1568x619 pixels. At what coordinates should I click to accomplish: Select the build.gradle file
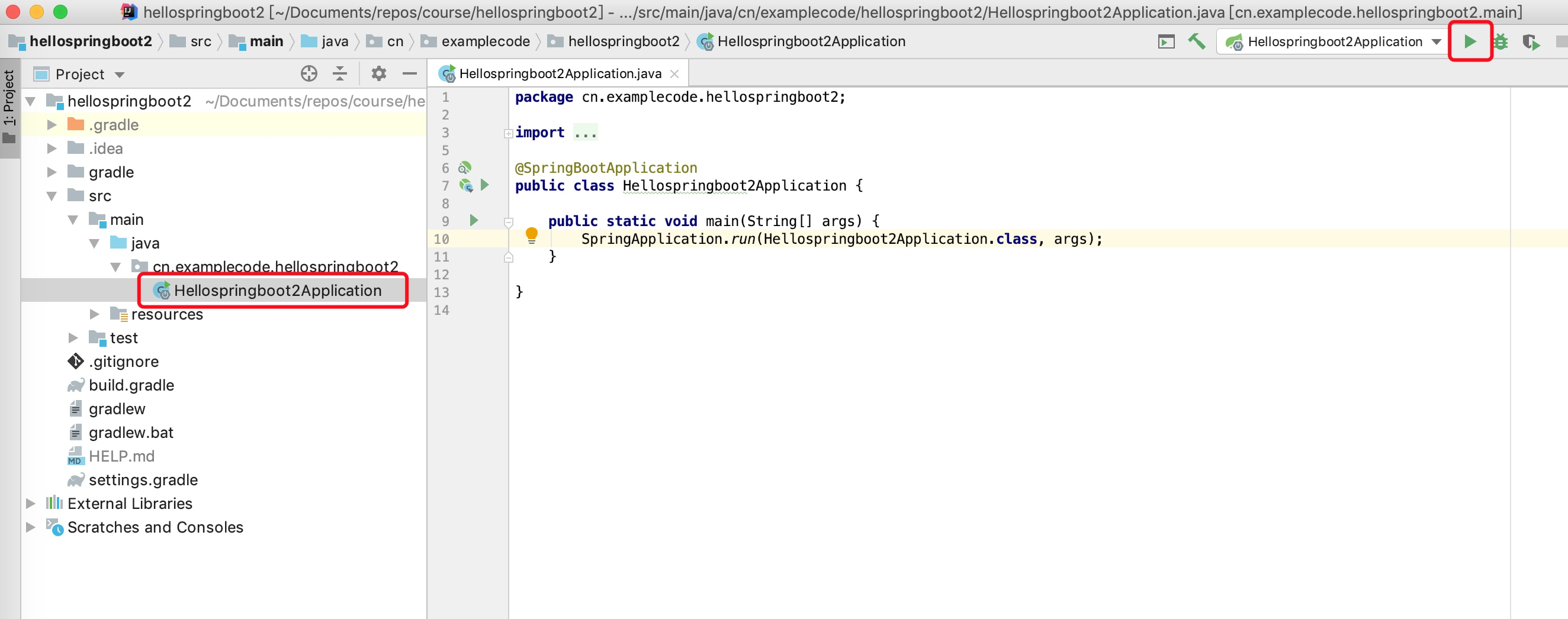coord(224,385)
